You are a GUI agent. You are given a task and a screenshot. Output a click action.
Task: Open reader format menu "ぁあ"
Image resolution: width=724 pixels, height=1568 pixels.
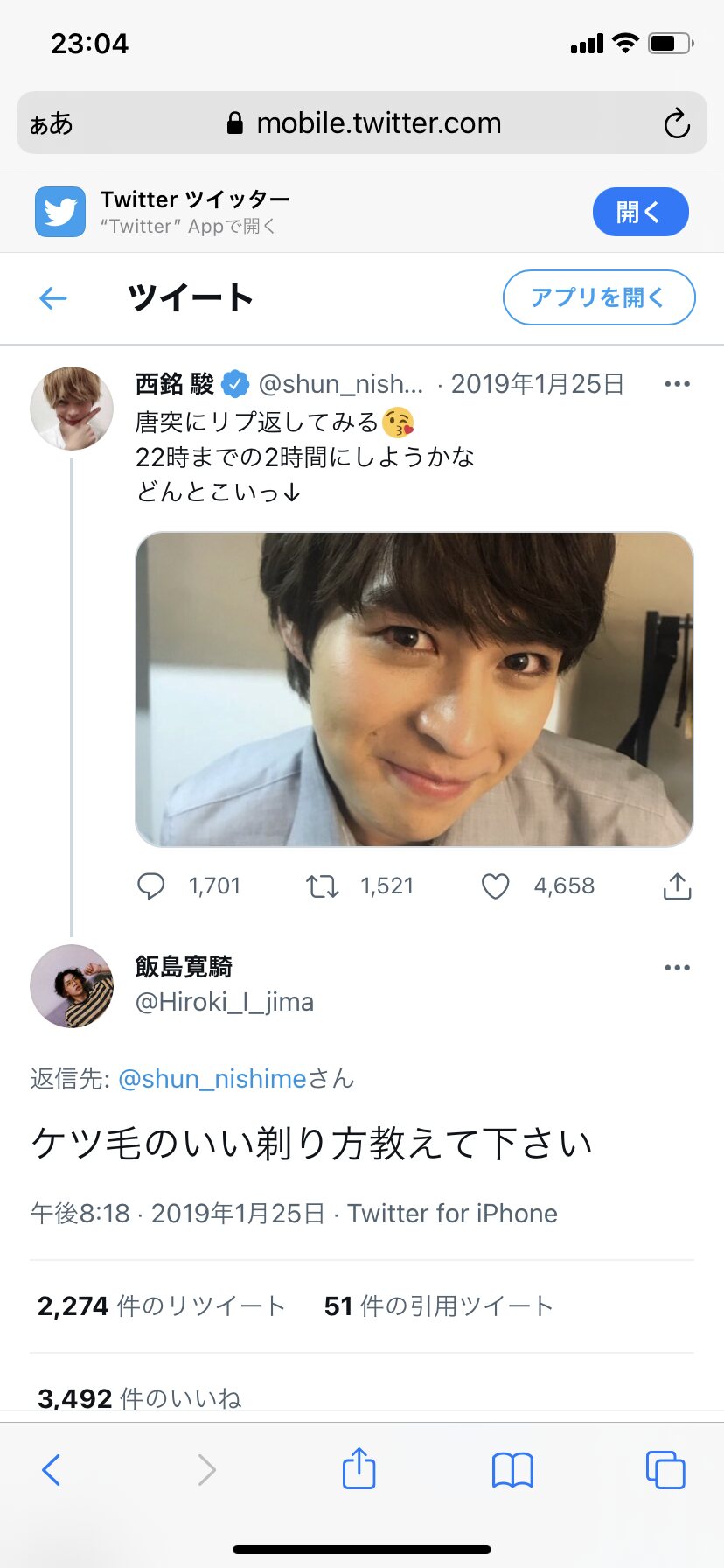point(52,123)
